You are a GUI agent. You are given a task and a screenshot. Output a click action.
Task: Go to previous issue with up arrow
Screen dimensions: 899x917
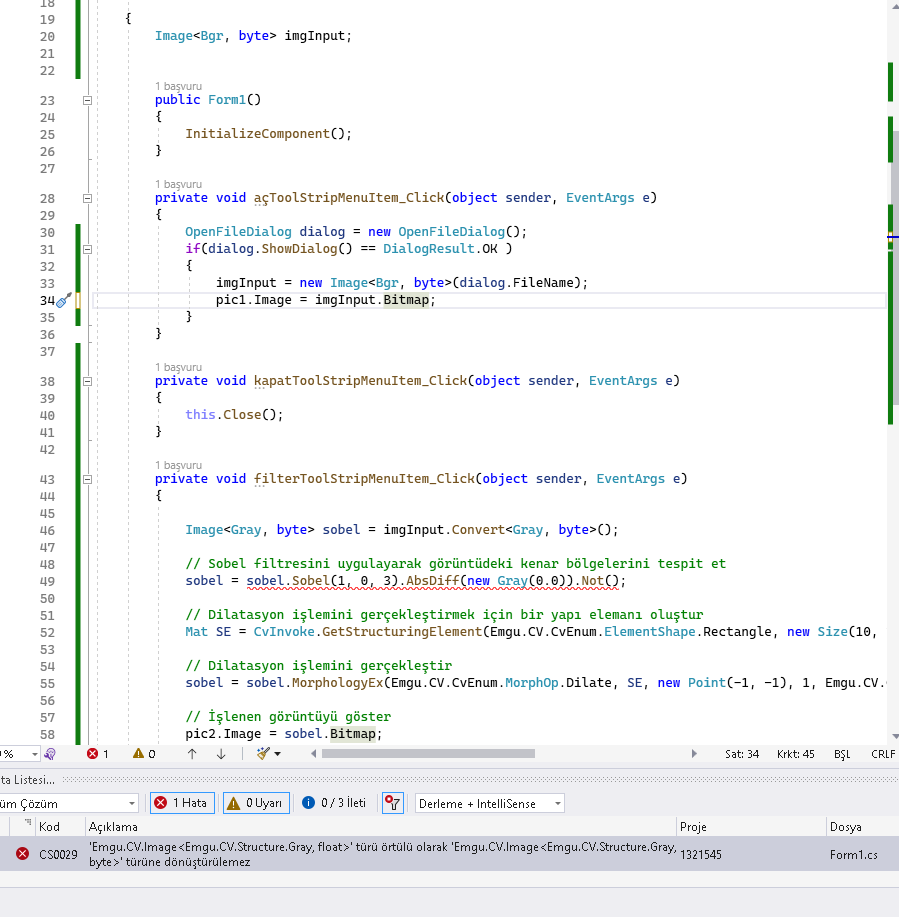point(192,754)
